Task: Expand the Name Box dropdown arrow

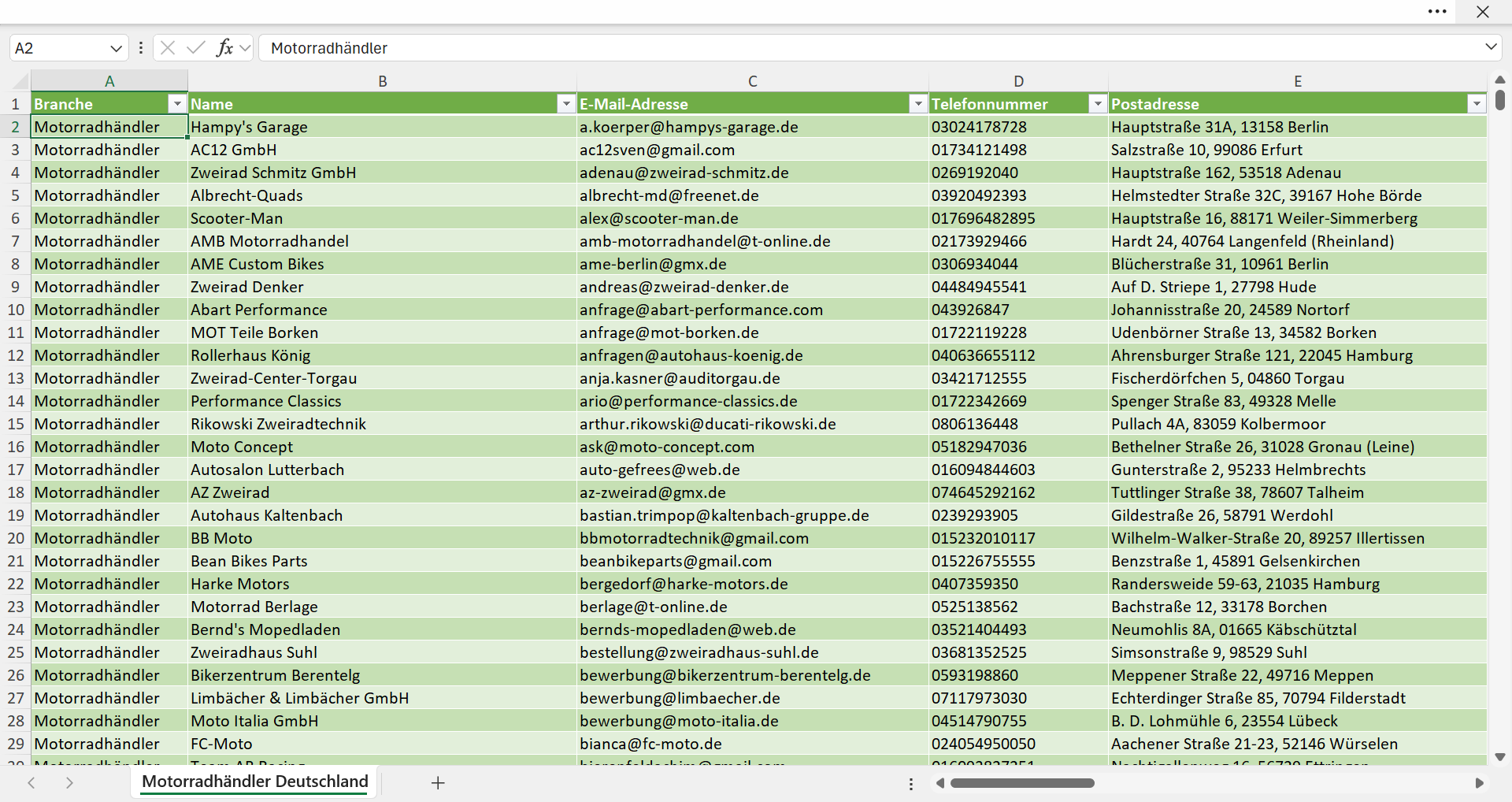Action: (x=117, y=48)
